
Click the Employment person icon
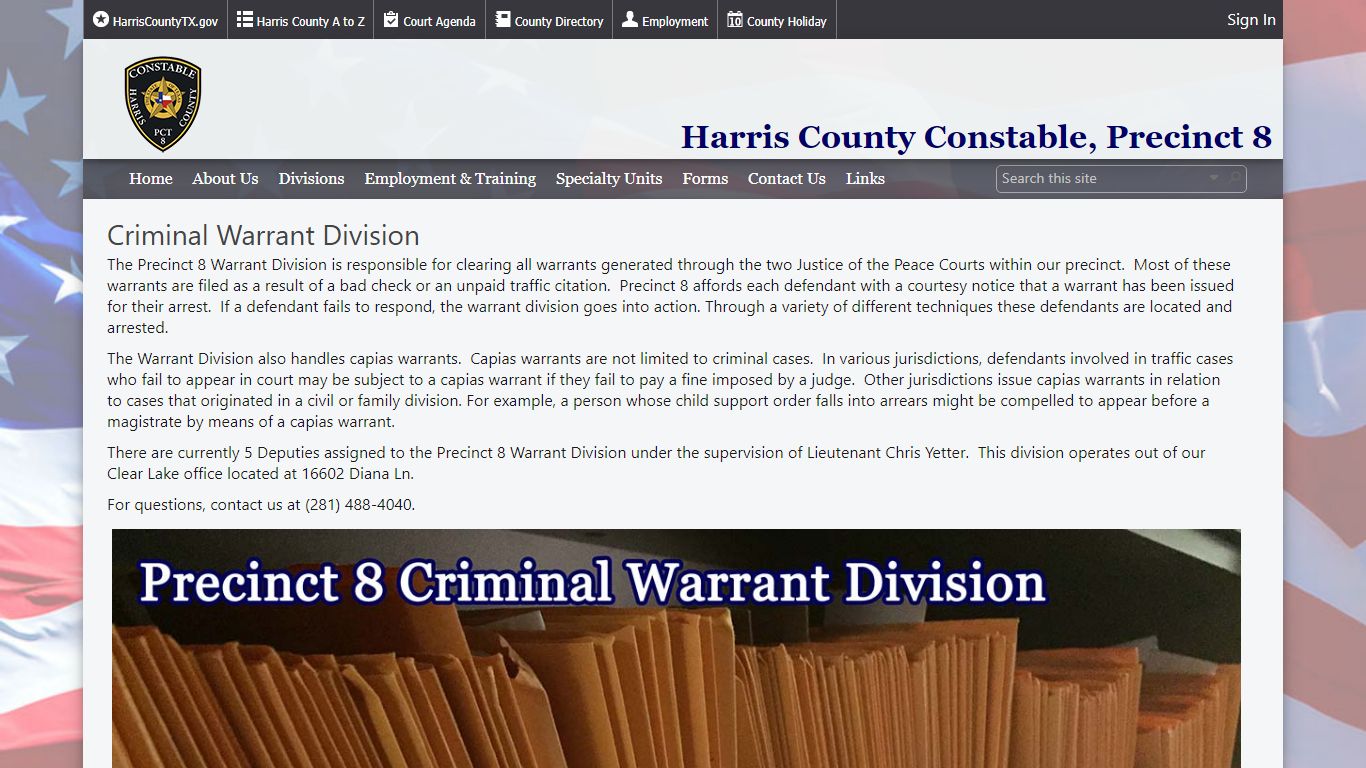point(630,19)
